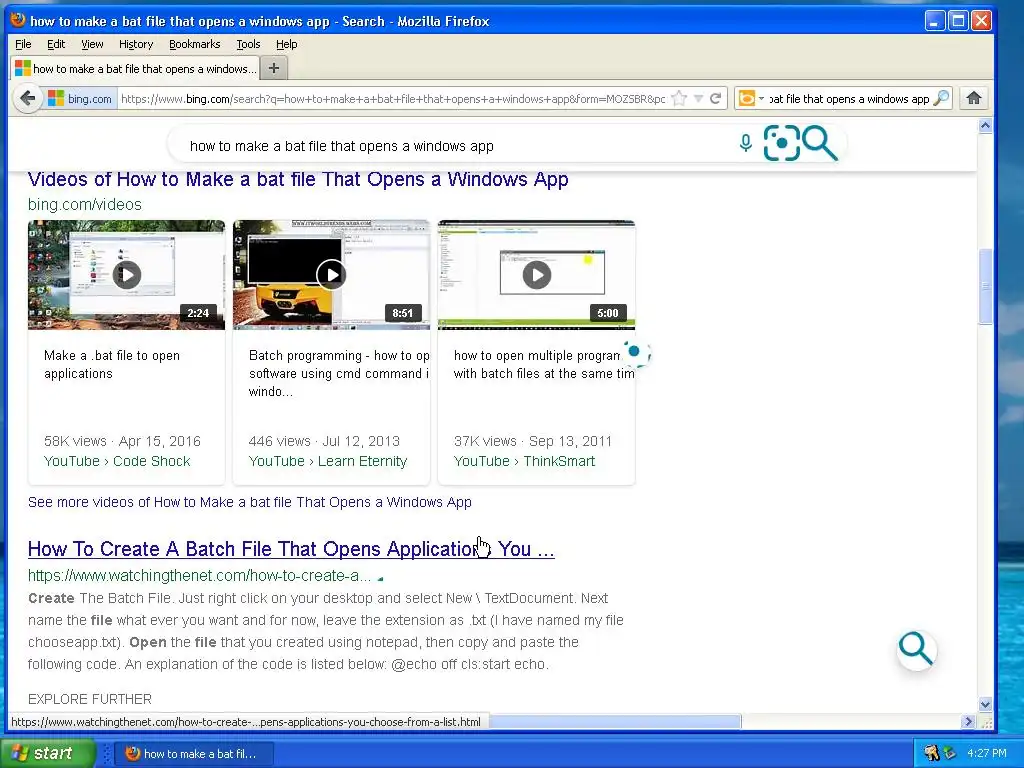Open 'how to open multiple program' video title
The image size is (1024, 768).
(543, 364)
